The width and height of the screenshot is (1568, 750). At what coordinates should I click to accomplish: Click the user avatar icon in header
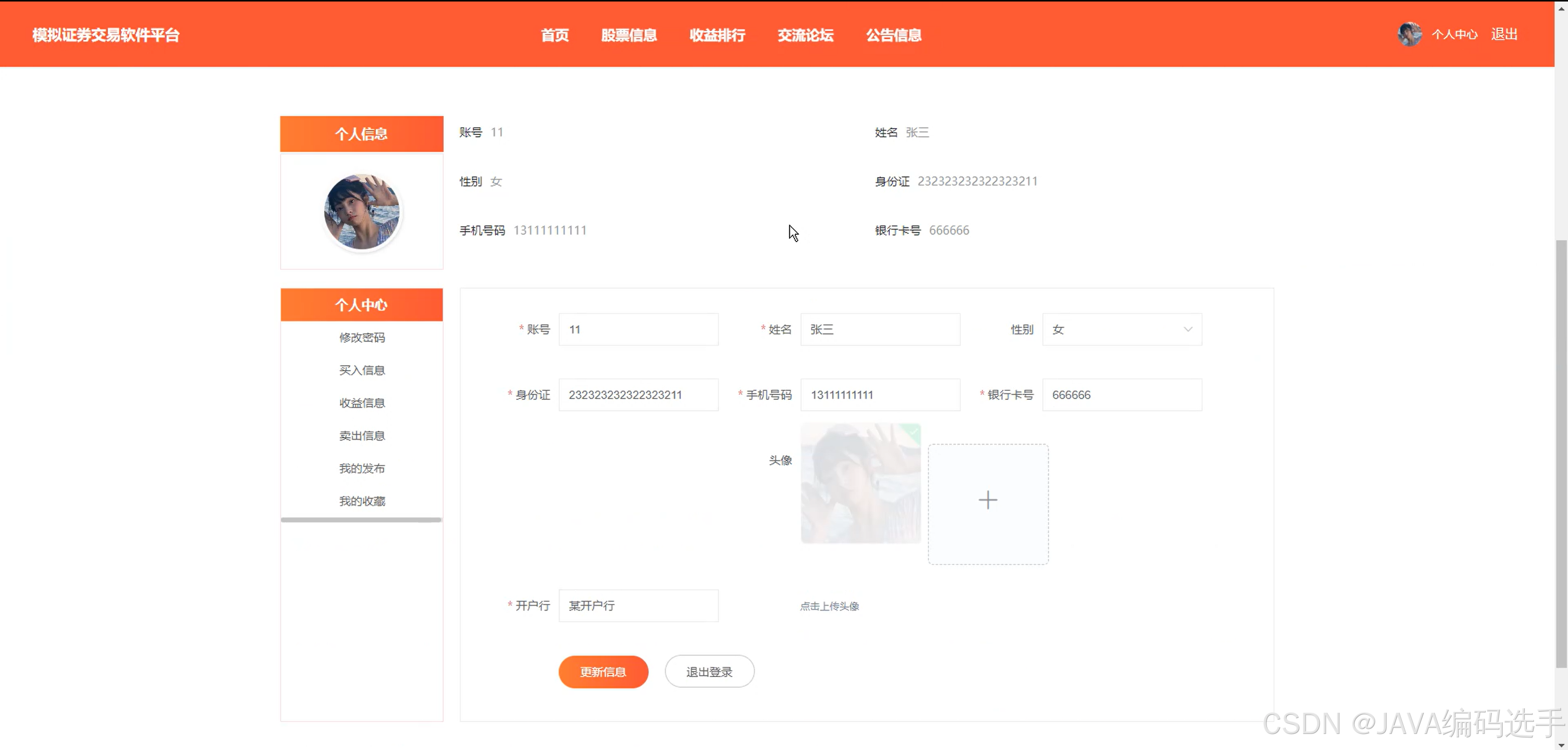(1409, 34)
